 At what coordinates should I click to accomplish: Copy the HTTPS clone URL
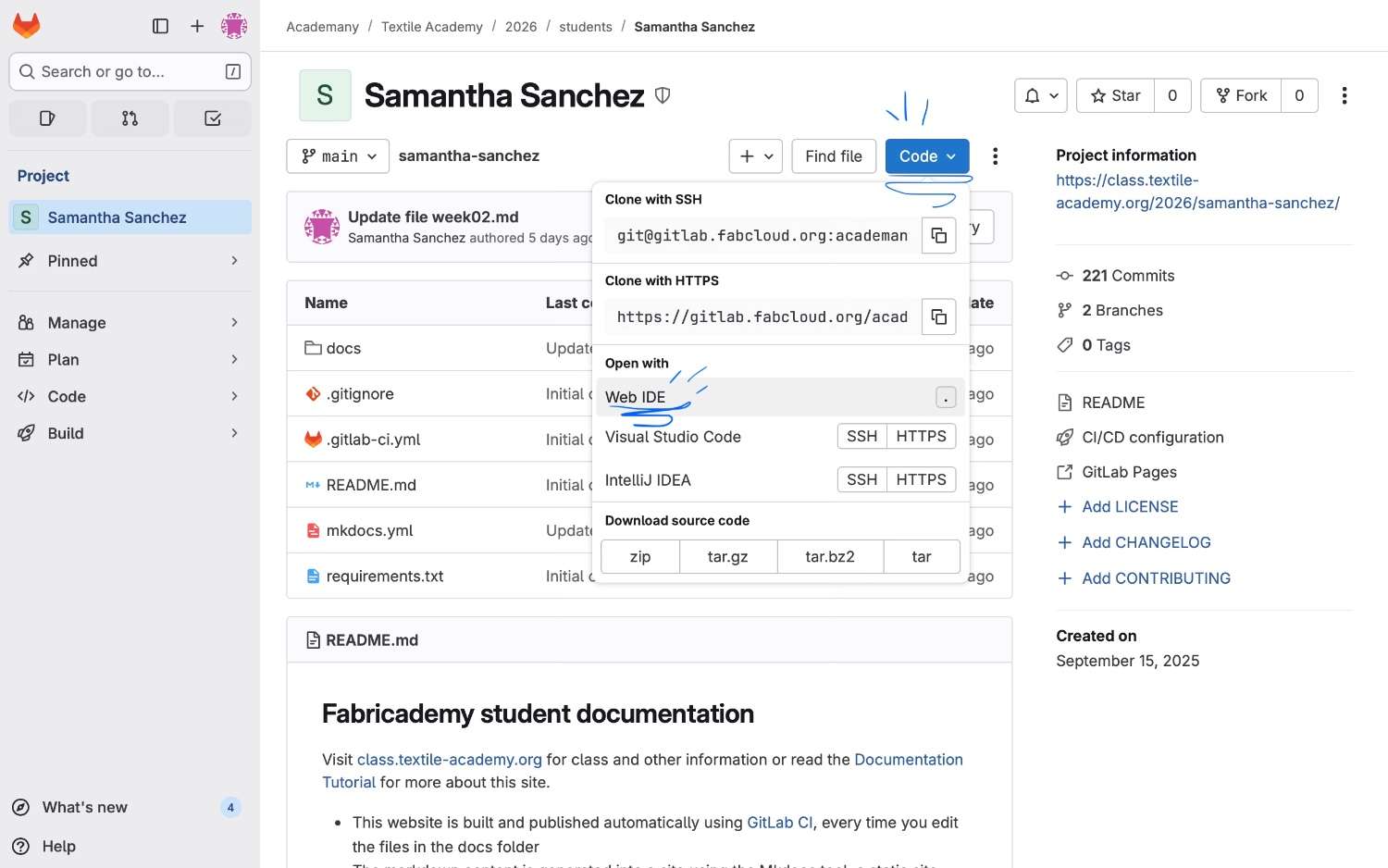click(938, 317)
